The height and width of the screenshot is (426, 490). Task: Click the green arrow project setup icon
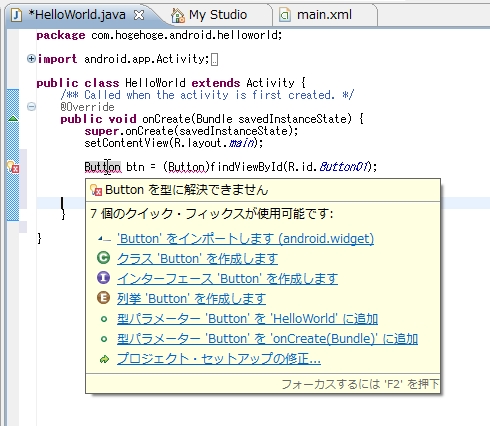tap(104, 359)
